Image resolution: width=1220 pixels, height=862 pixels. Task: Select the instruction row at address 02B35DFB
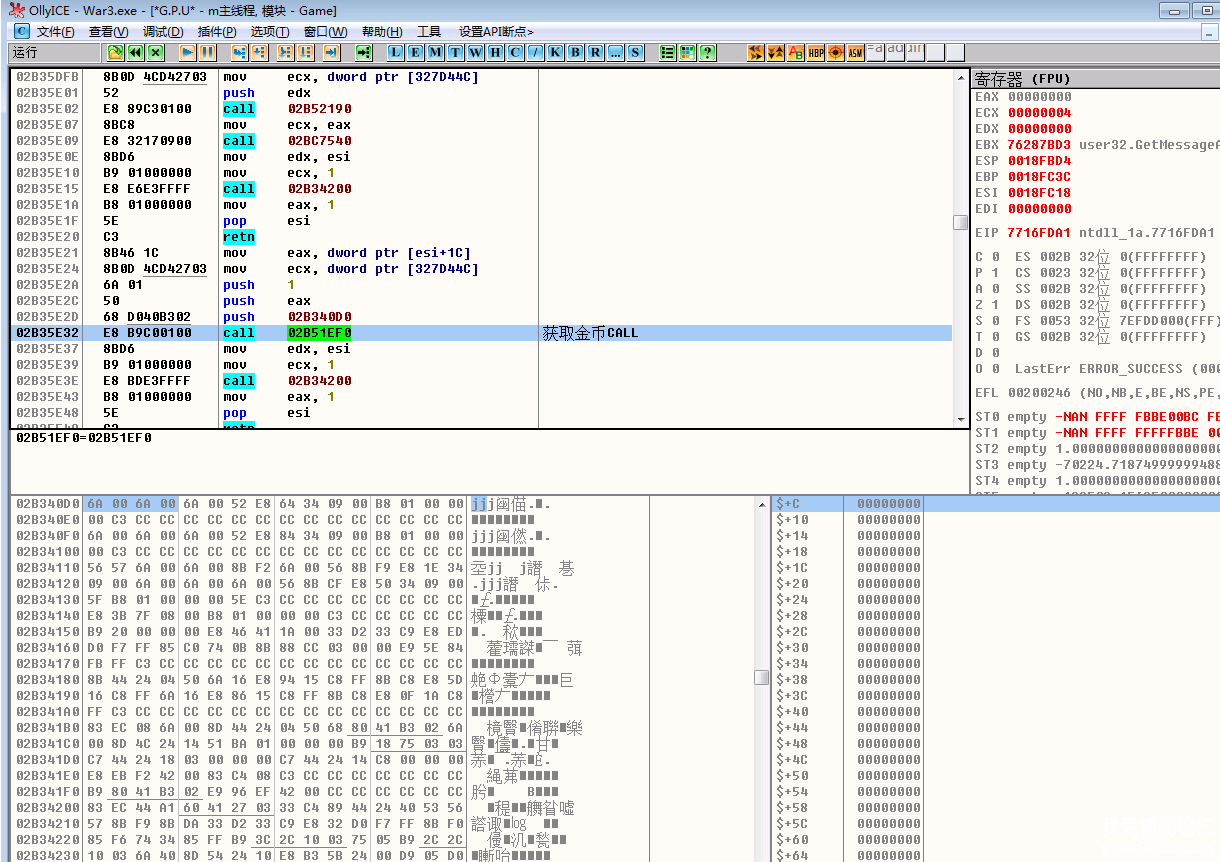[x=481, y=77]
